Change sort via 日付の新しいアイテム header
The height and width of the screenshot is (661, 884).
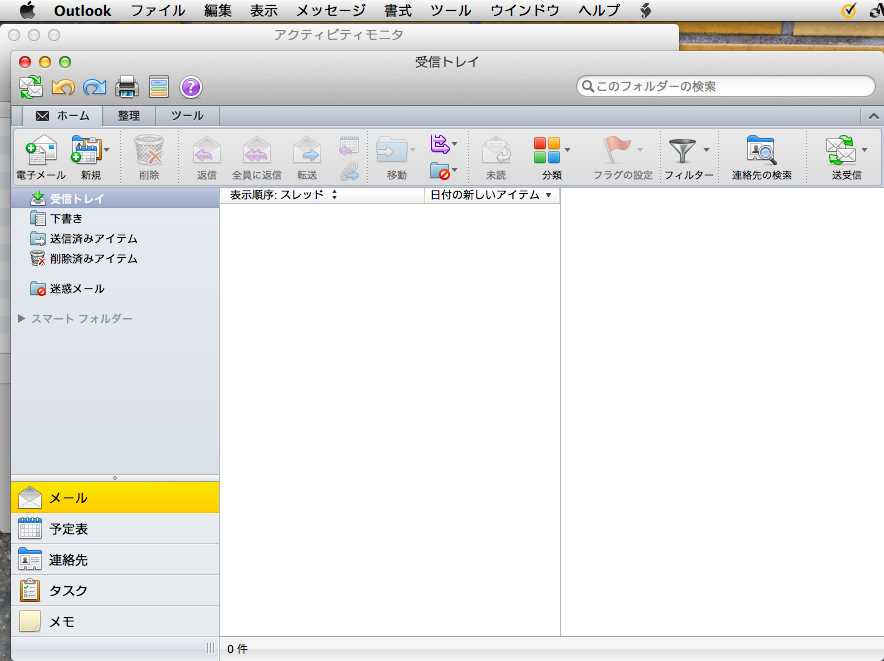(x=490, y=195)
